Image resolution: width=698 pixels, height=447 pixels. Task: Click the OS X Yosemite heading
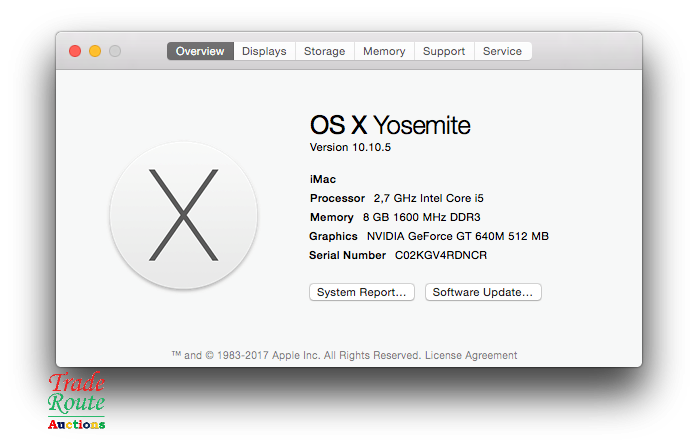(x=390, y=125)
